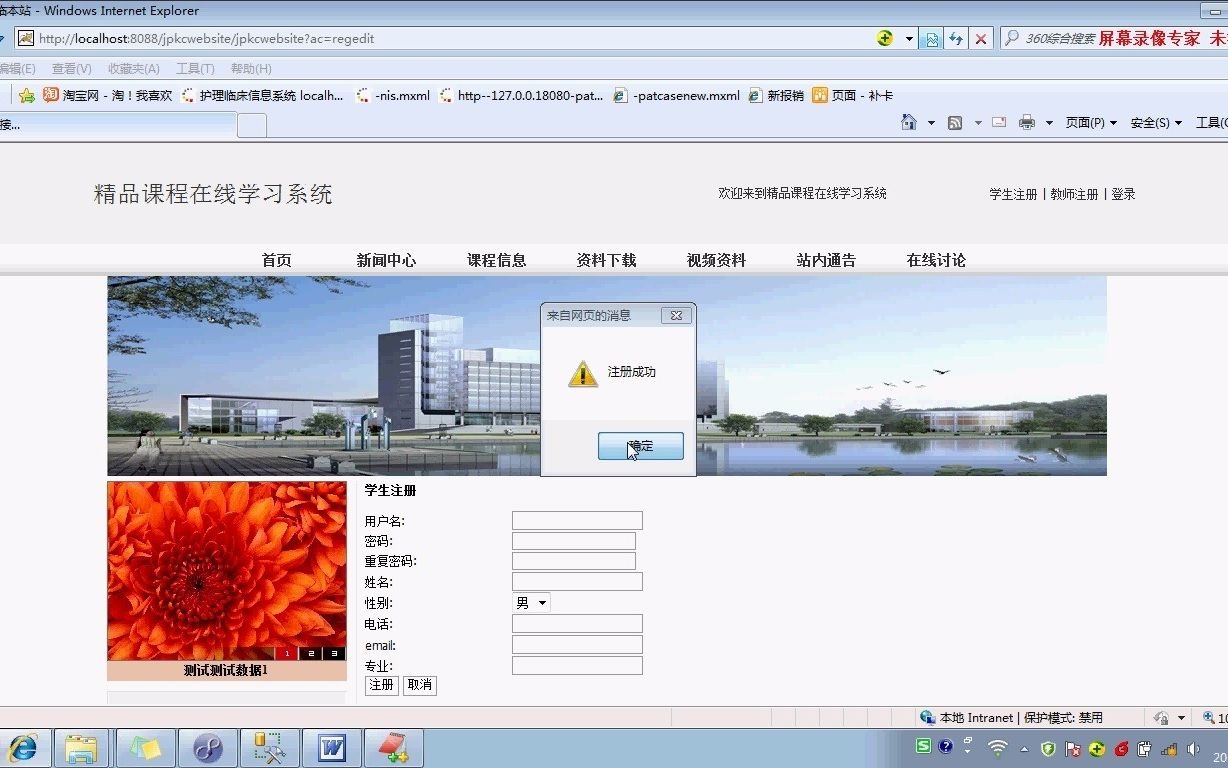
Task: Click the red stop loading icon
Action: [x=979, y=38]
